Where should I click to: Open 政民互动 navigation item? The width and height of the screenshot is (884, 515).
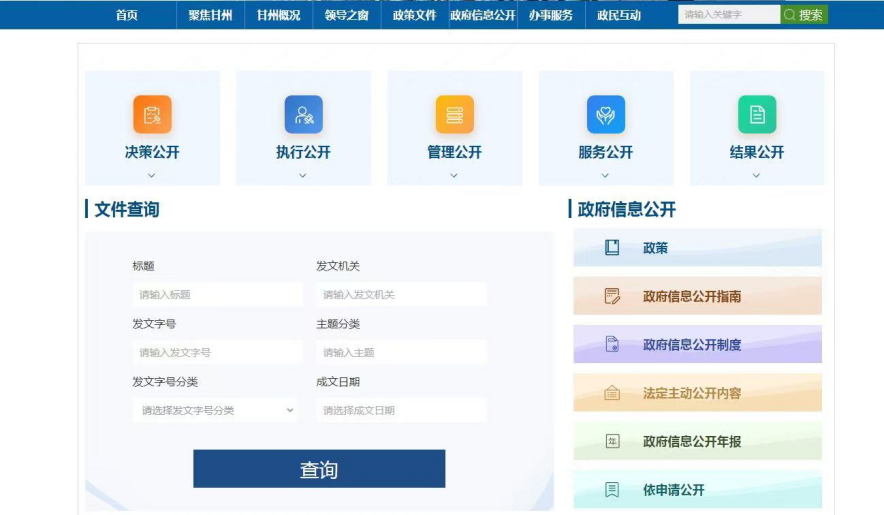click(619, 15)
